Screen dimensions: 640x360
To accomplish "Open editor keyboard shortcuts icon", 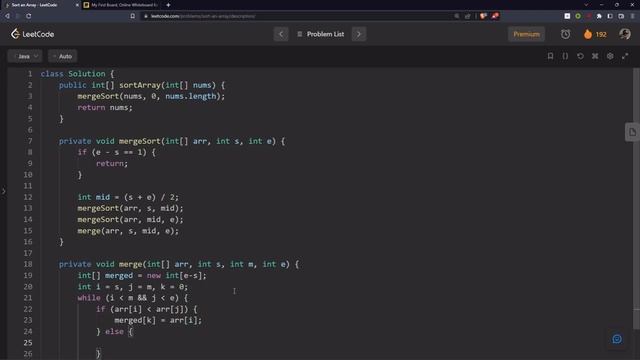I will (x=595, y=56).
